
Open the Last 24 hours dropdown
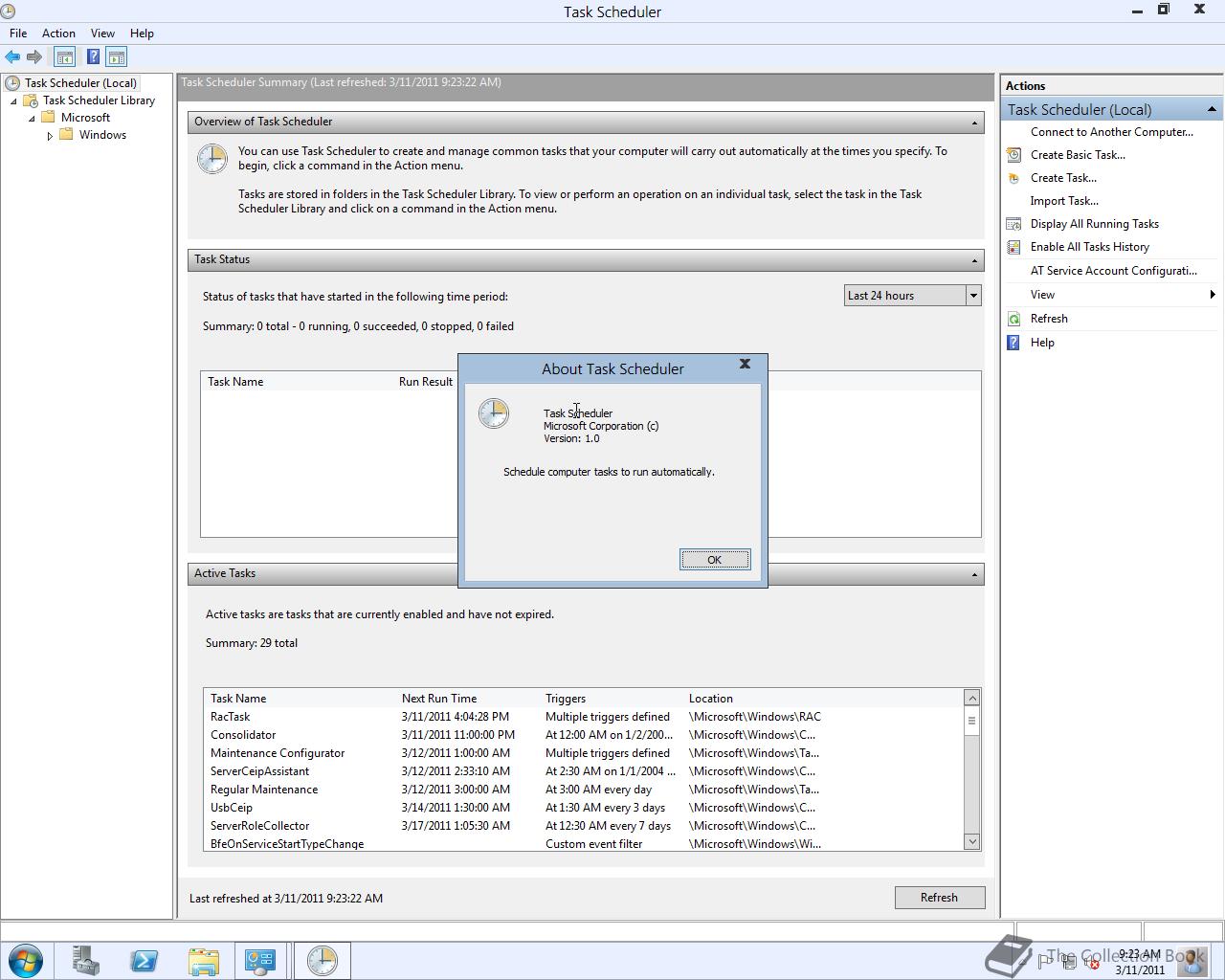(973, 296)
